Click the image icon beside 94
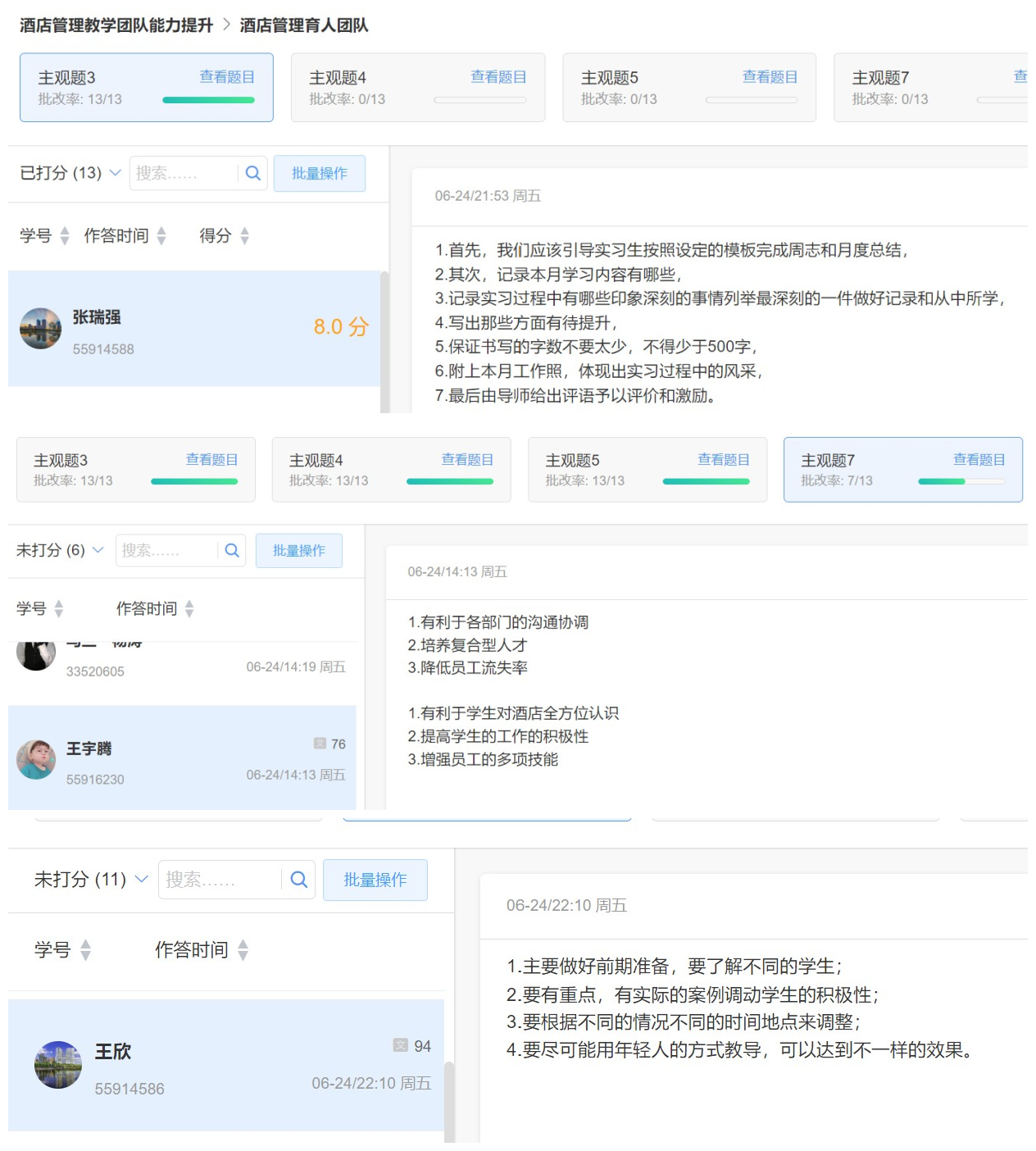The image size is (1036, 1151). pyautogui.click(x=400, y=1045)
